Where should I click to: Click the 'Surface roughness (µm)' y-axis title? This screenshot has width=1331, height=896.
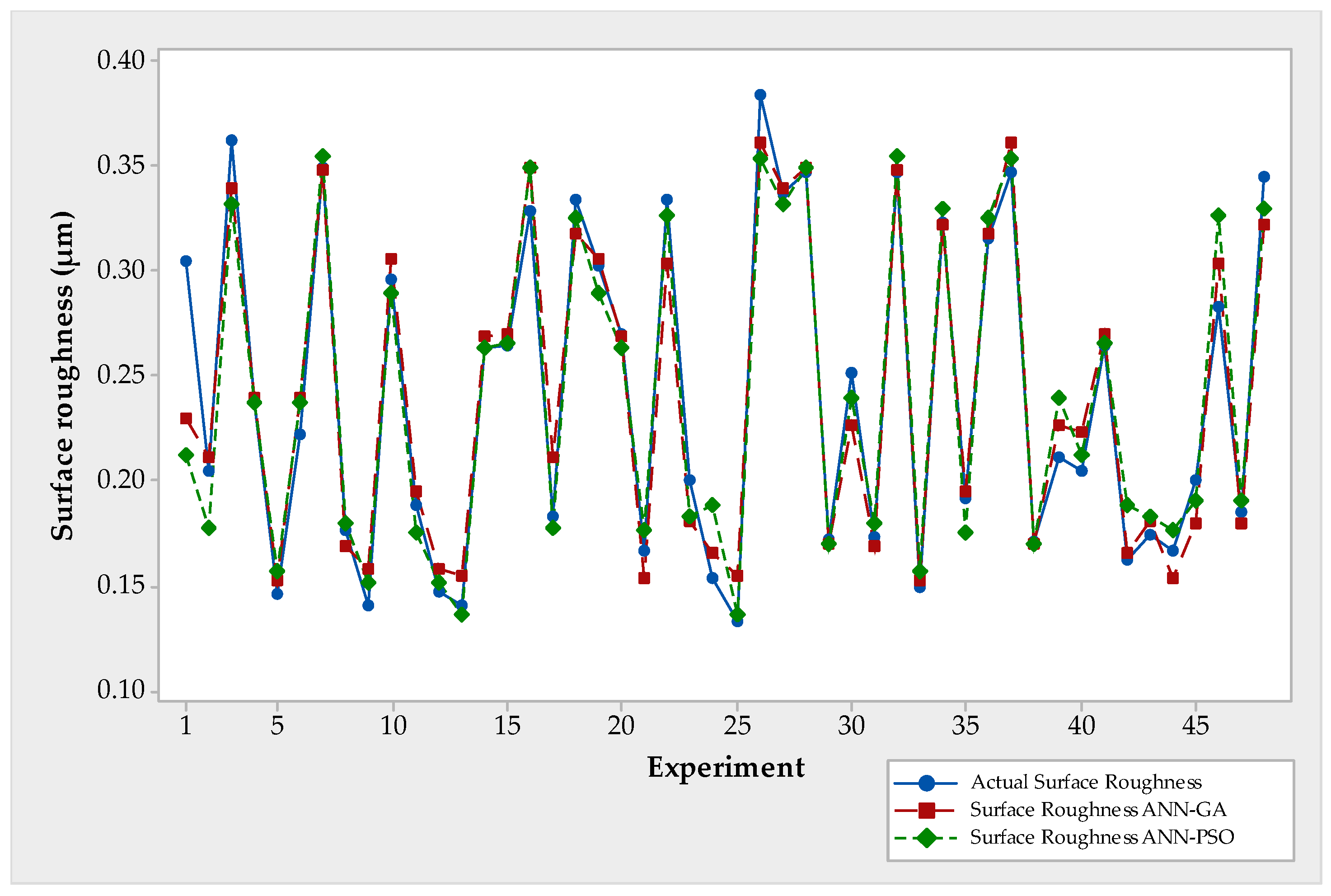[x=63, y=375]
